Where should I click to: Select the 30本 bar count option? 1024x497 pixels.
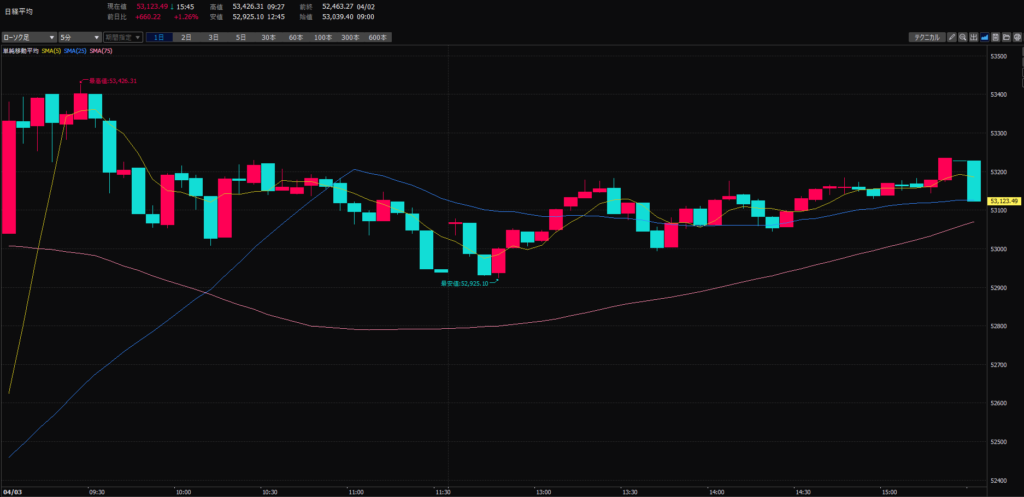click(x=268, y=37)
